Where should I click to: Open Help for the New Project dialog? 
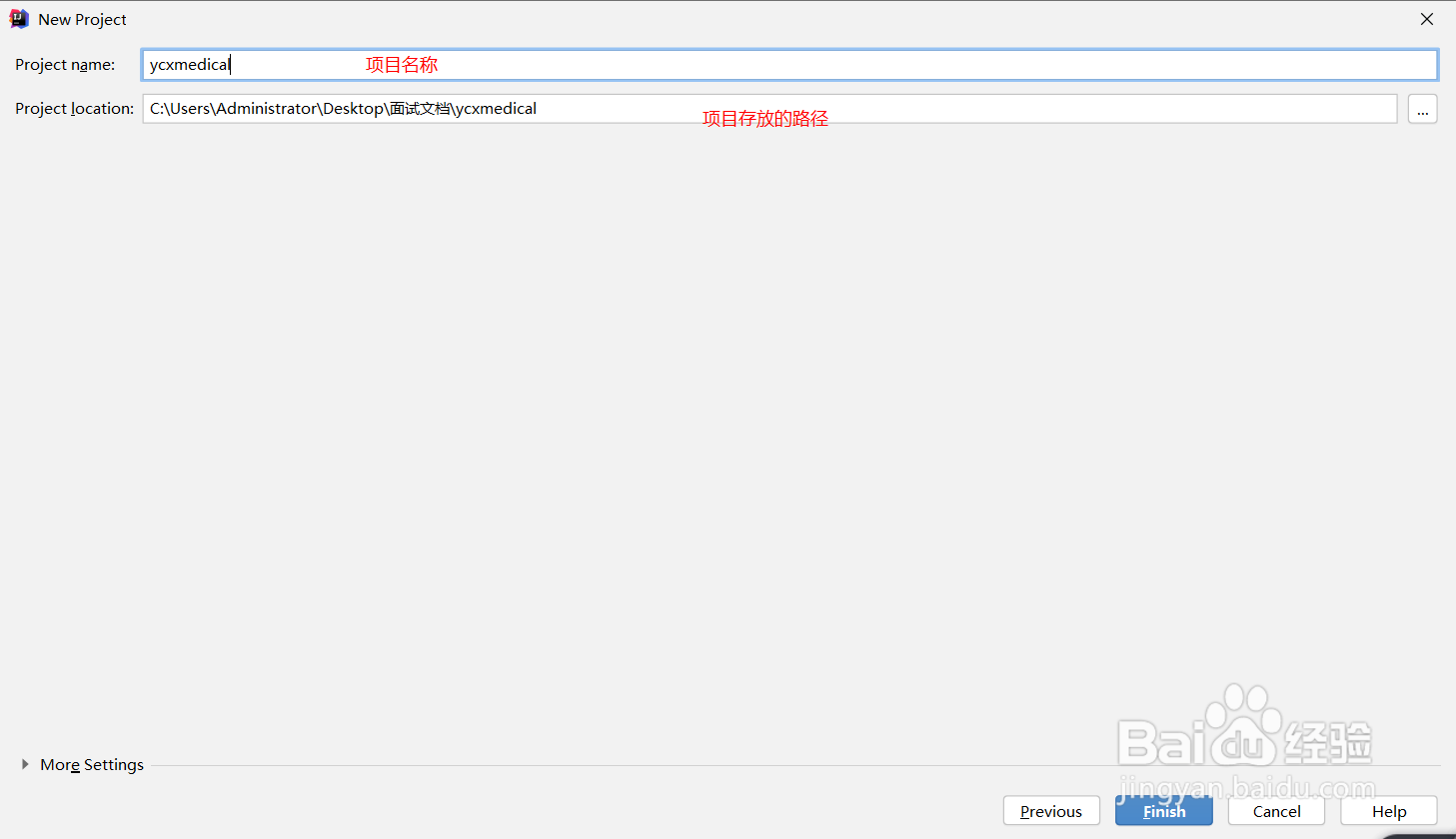(x=1389, y=811)
